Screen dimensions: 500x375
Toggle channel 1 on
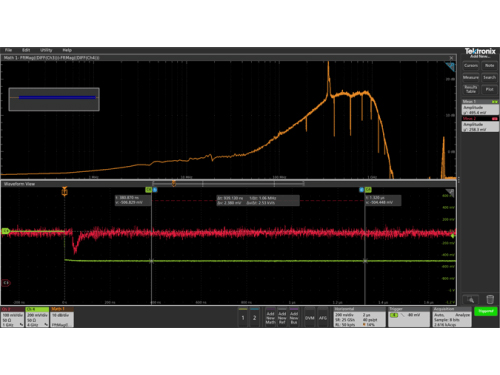pos(243,317)
